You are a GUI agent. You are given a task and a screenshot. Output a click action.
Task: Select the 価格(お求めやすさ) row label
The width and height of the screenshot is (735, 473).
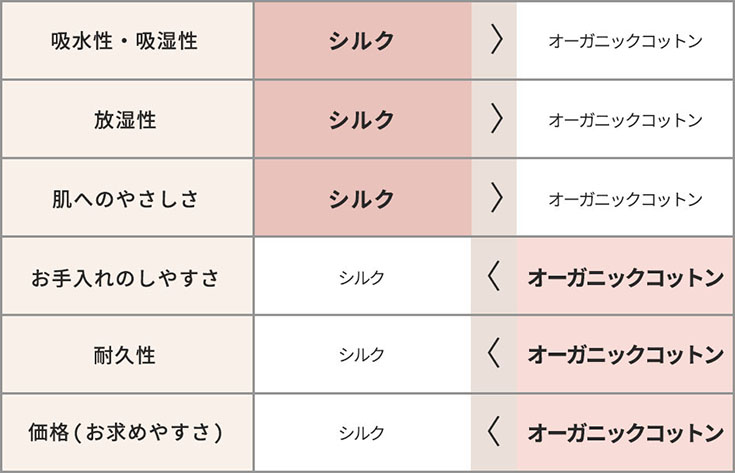pyautogui.click(x=124, y=433)
